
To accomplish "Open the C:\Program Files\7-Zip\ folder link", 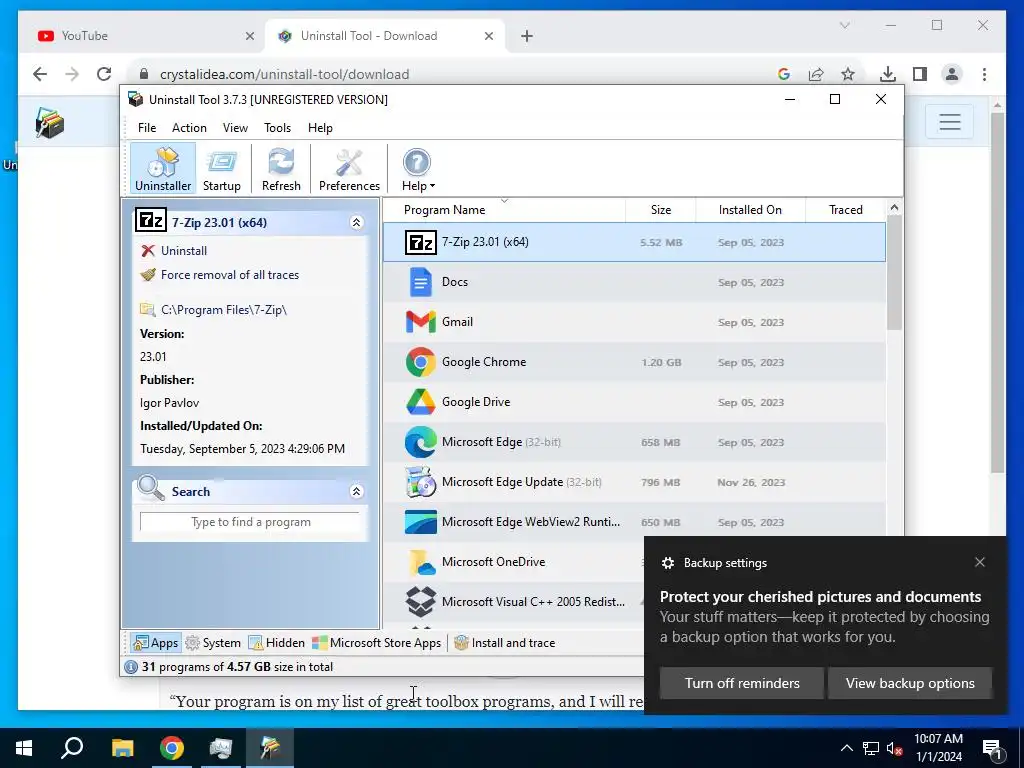I will click(x=223, y=310).
